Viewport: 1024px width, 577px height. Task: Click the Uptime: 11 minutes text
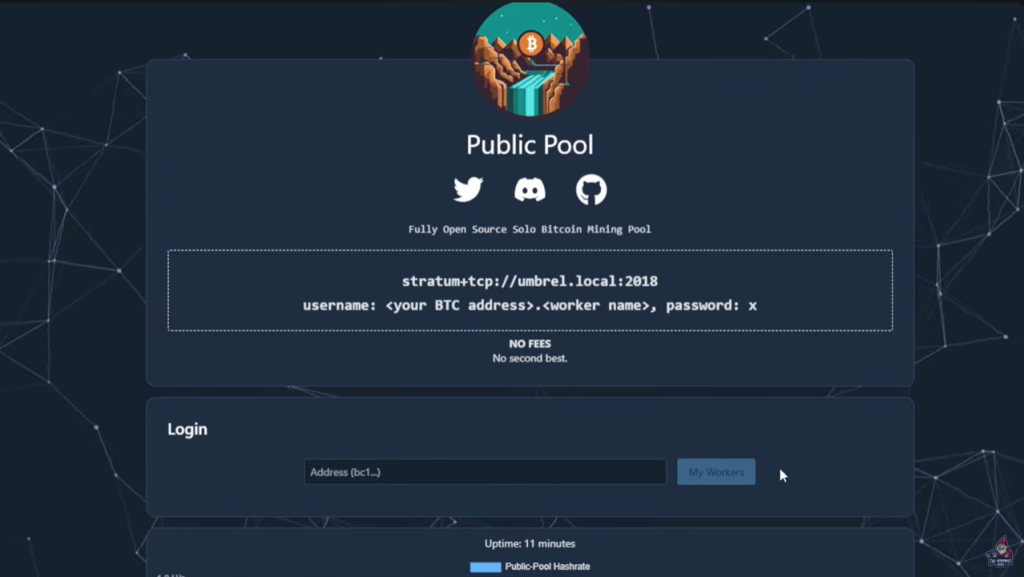click(x=530, y=544)
